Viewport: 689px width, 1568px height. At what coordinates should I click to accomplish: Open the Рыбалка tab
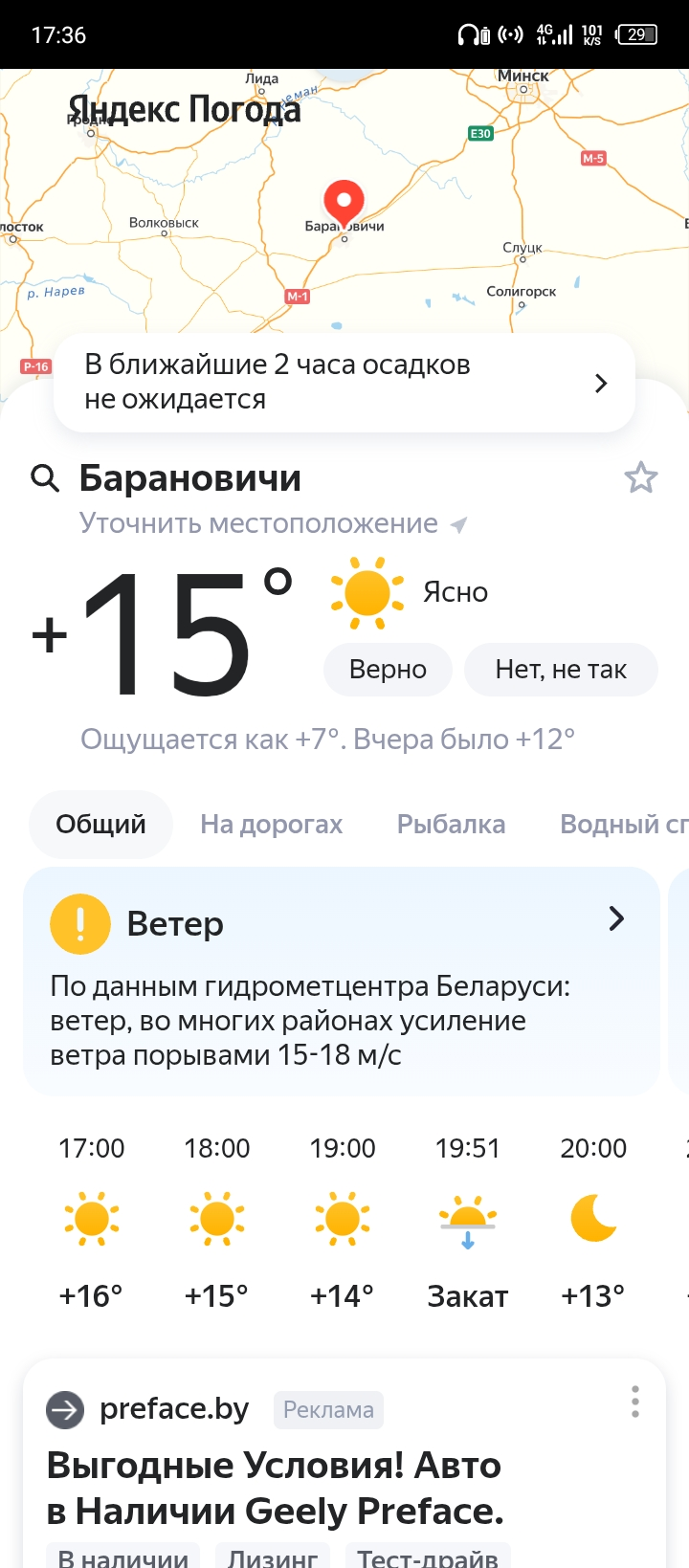[x=451, y=824]
